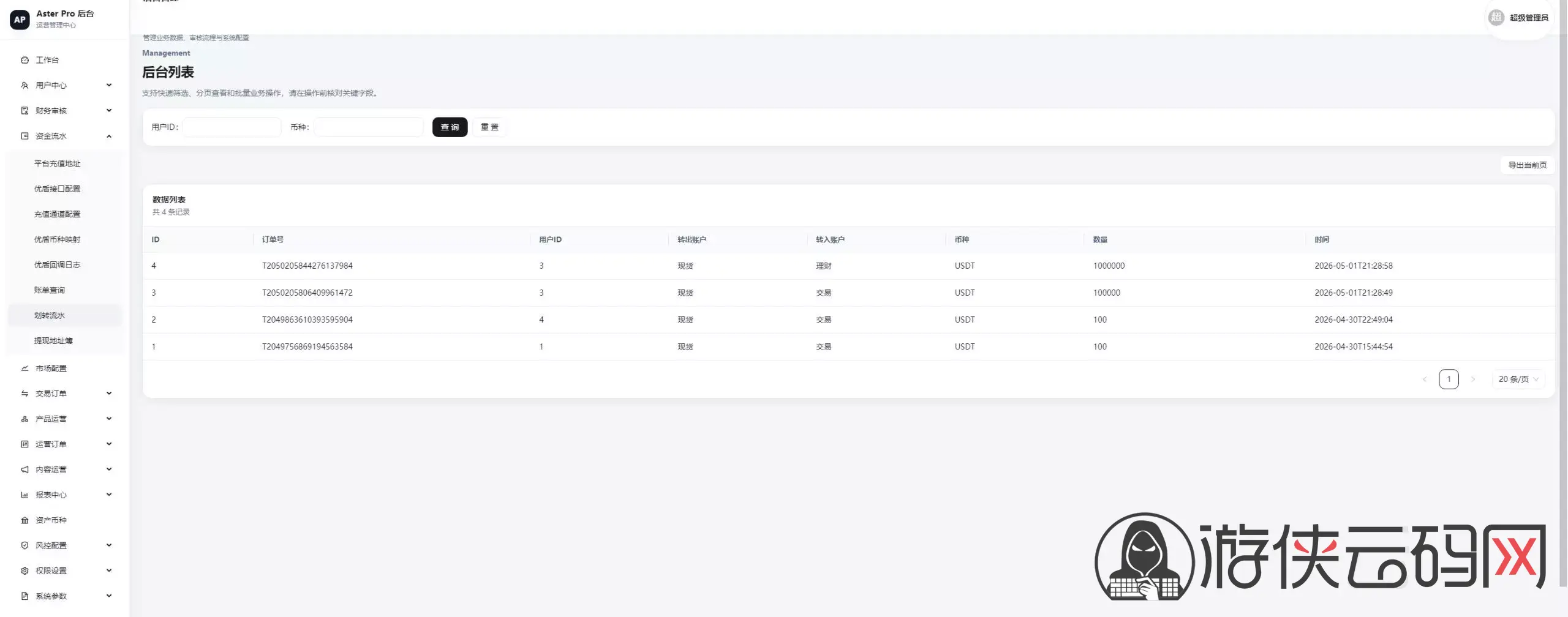
Task: Click the 查询 search button
Action: (450, 127)
